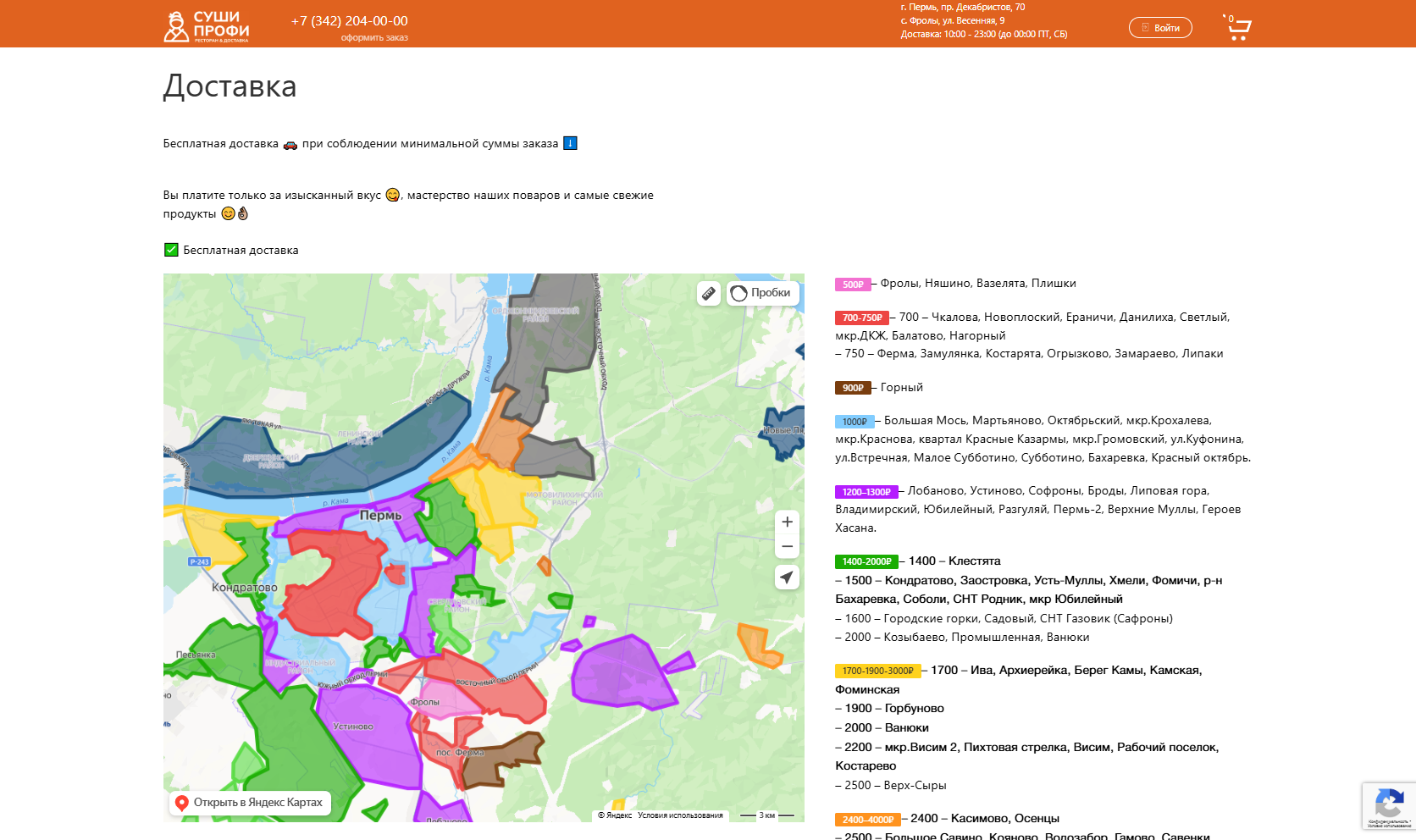
Task: Open Условия использования map link
Action: click(680, 815)
